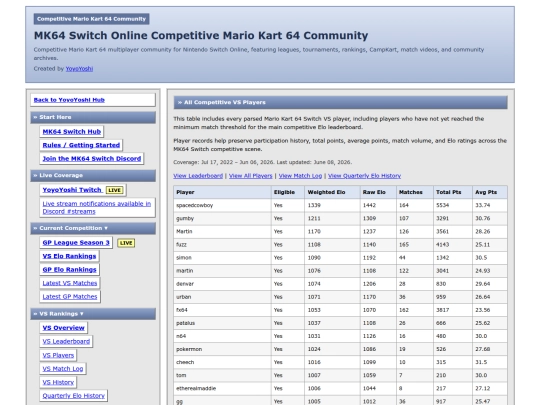Select player name n64

click(x=181, y=336)
